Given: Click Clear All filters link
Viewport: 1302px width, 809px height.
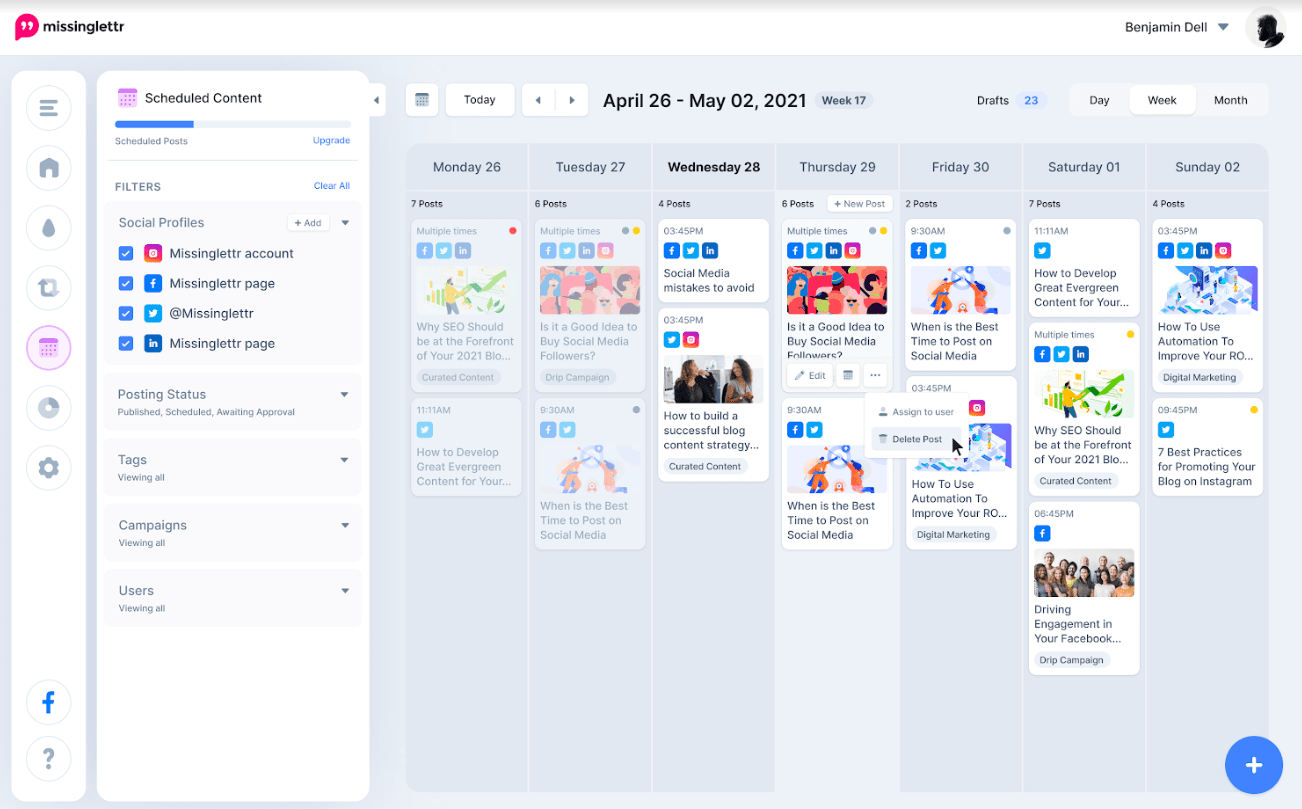Looking at the screenshot, I should (x=332, y=186).
